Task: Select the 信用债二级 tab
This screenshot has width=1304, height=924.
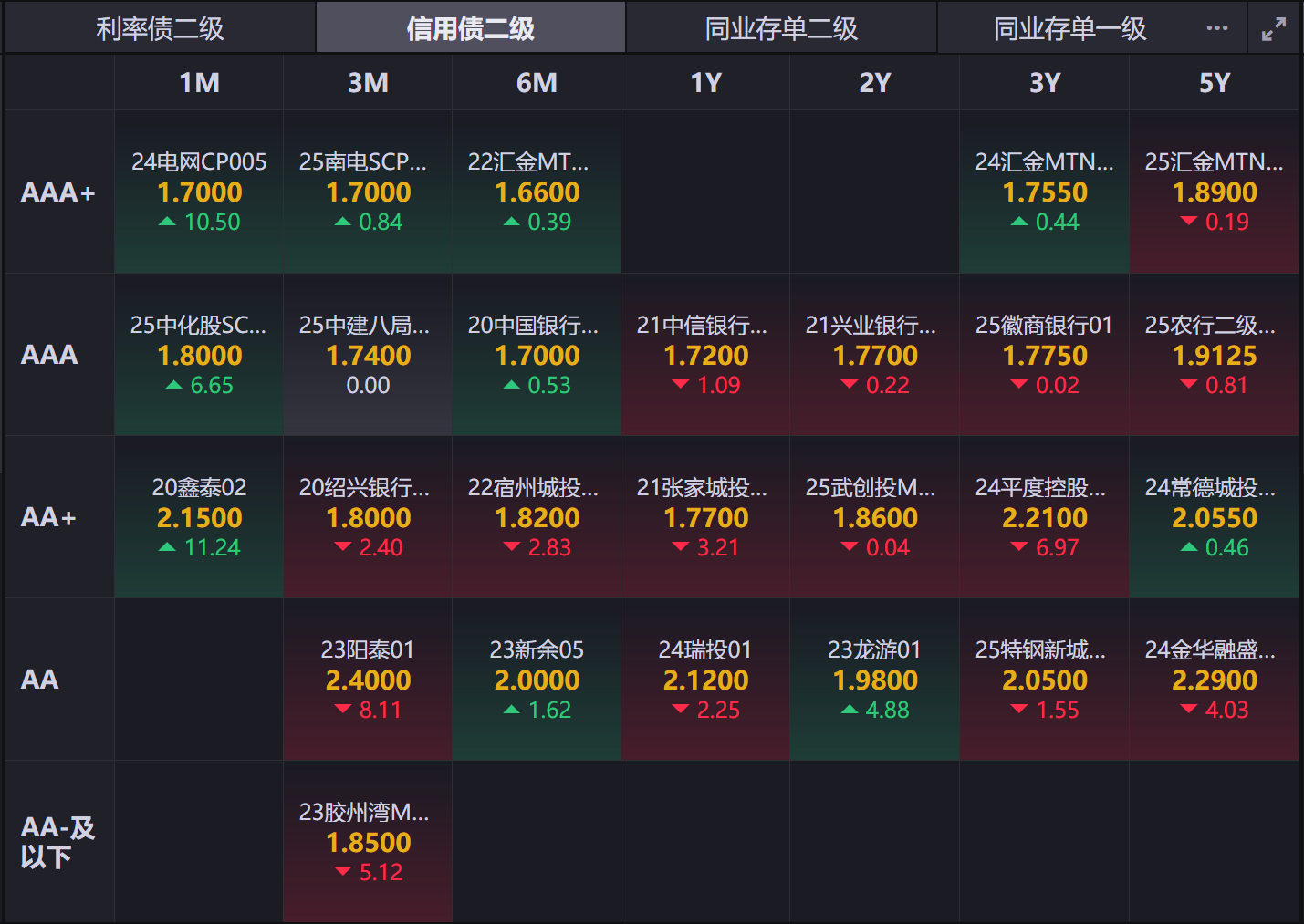Action: (471, 28)
